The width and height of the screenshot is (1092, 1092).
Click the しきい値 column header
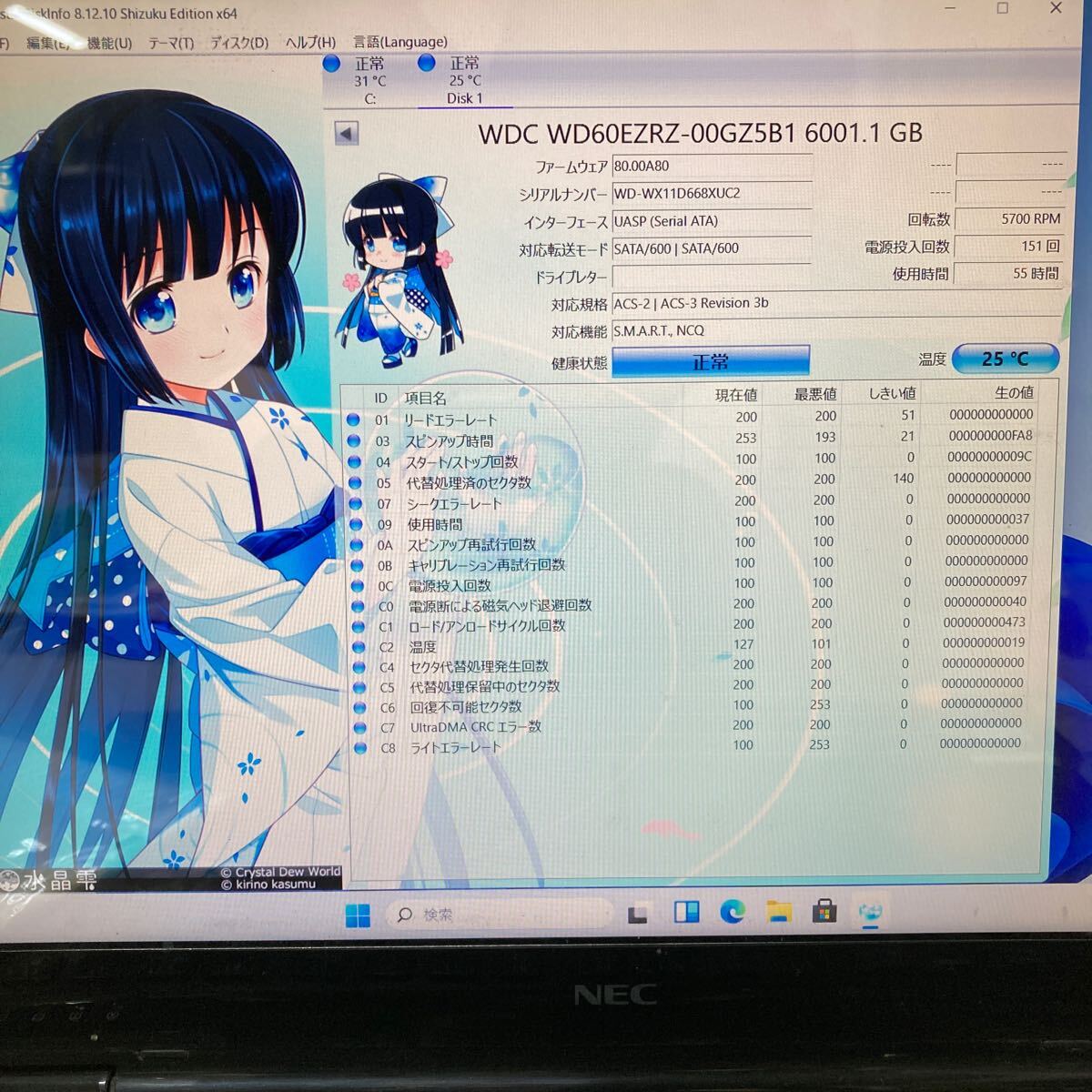pyautogui.click(x=893, y=393)
